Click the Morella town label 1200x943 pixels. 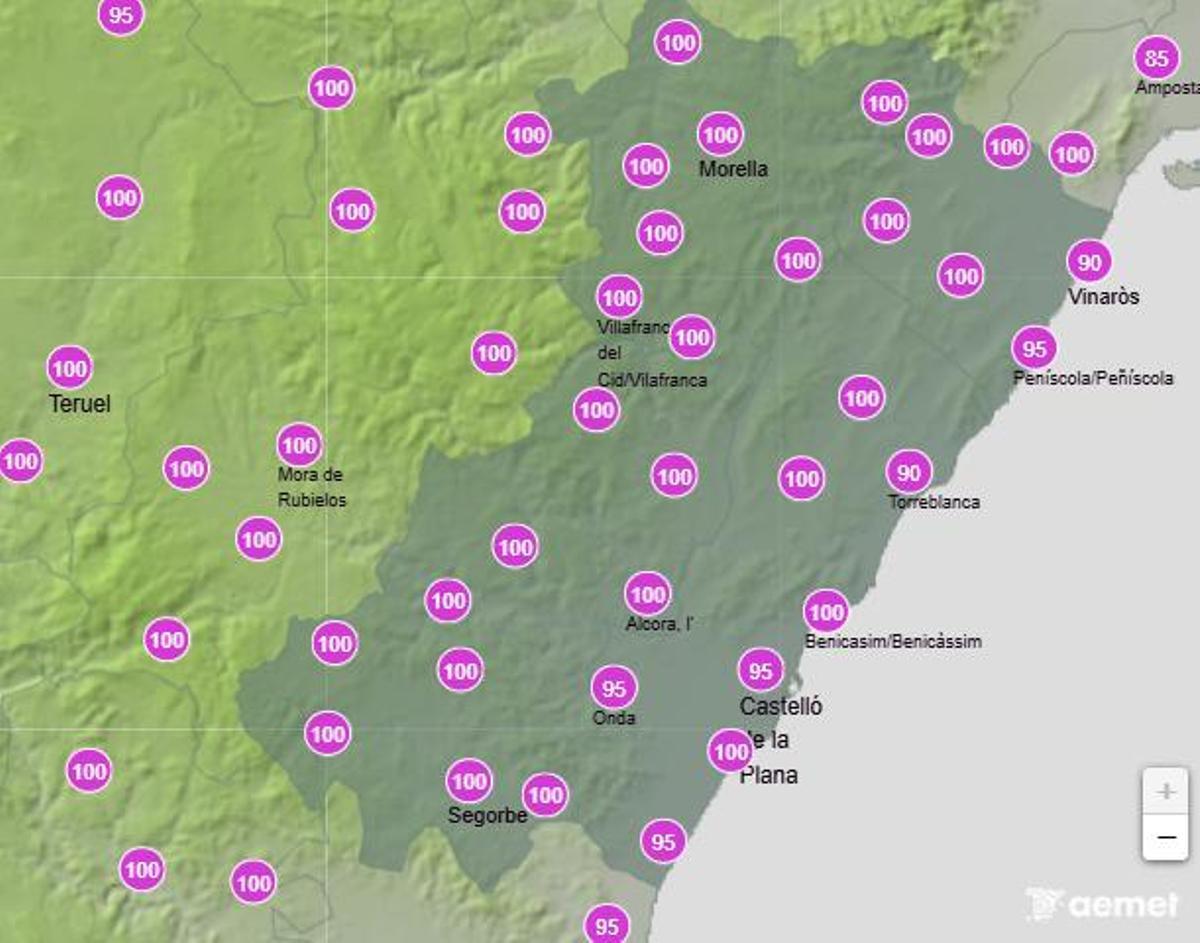(x=733, y=169)
